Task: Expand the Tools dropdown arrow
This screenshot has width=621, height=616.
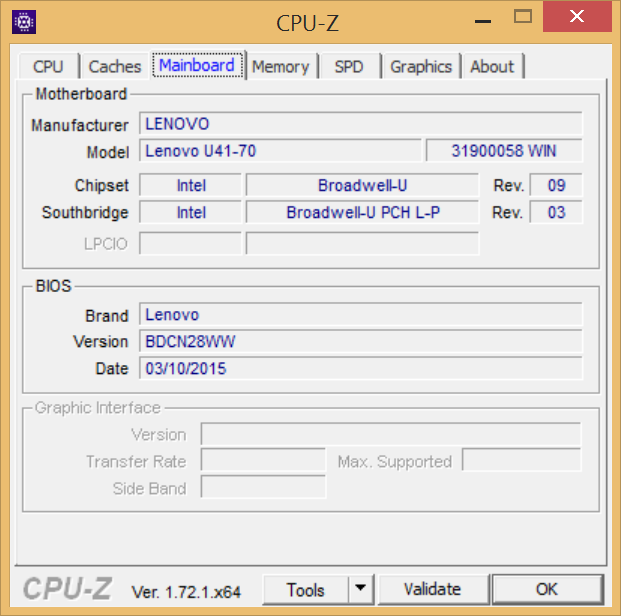Action: coord(360,590)
